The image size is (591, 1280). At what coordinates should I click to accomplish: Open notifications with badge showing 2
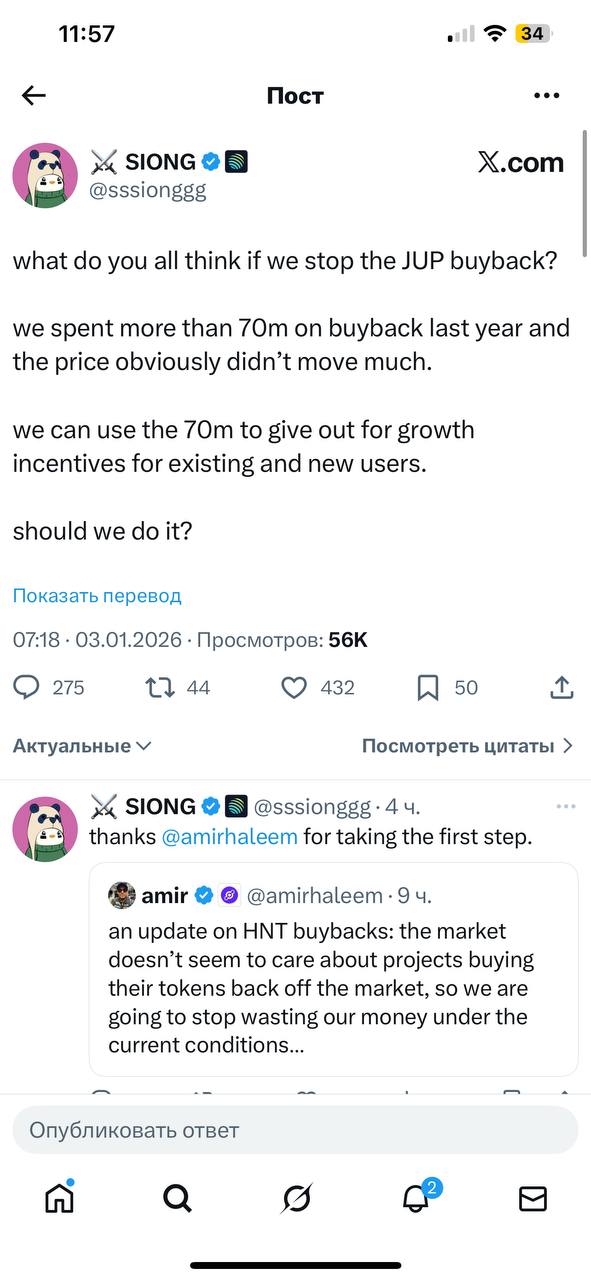tap(413, 1198)
